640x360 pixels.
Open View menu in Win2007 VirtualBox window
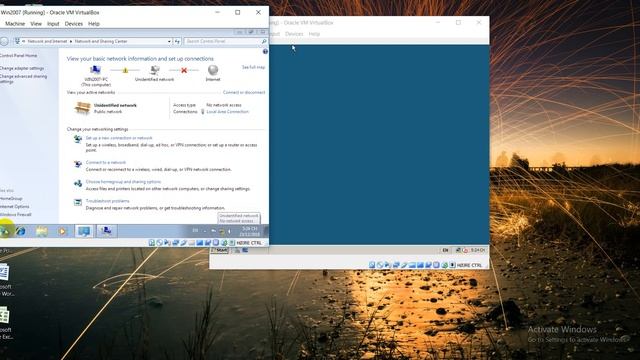coord(36,24)
